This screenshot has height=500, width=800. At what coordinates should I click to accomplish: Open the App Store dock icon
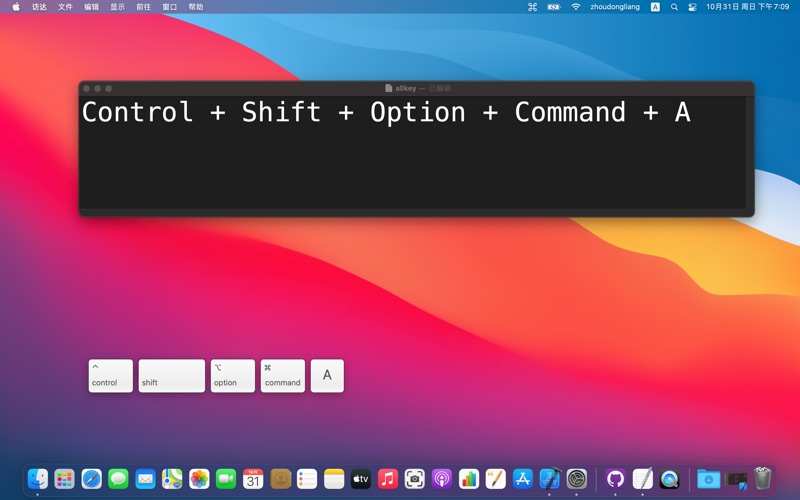pyautogui.click(x=523, y=479)
